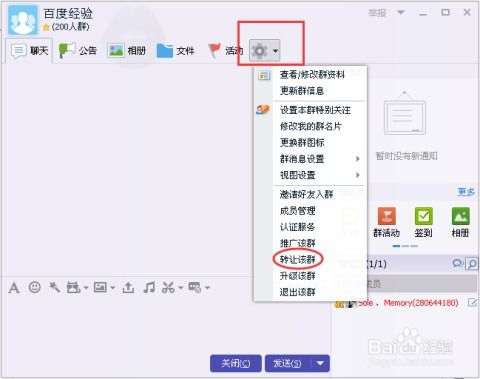480x379 pixels.
Task: Select member Memory(280644180) in list
Action: pos(406,303)
